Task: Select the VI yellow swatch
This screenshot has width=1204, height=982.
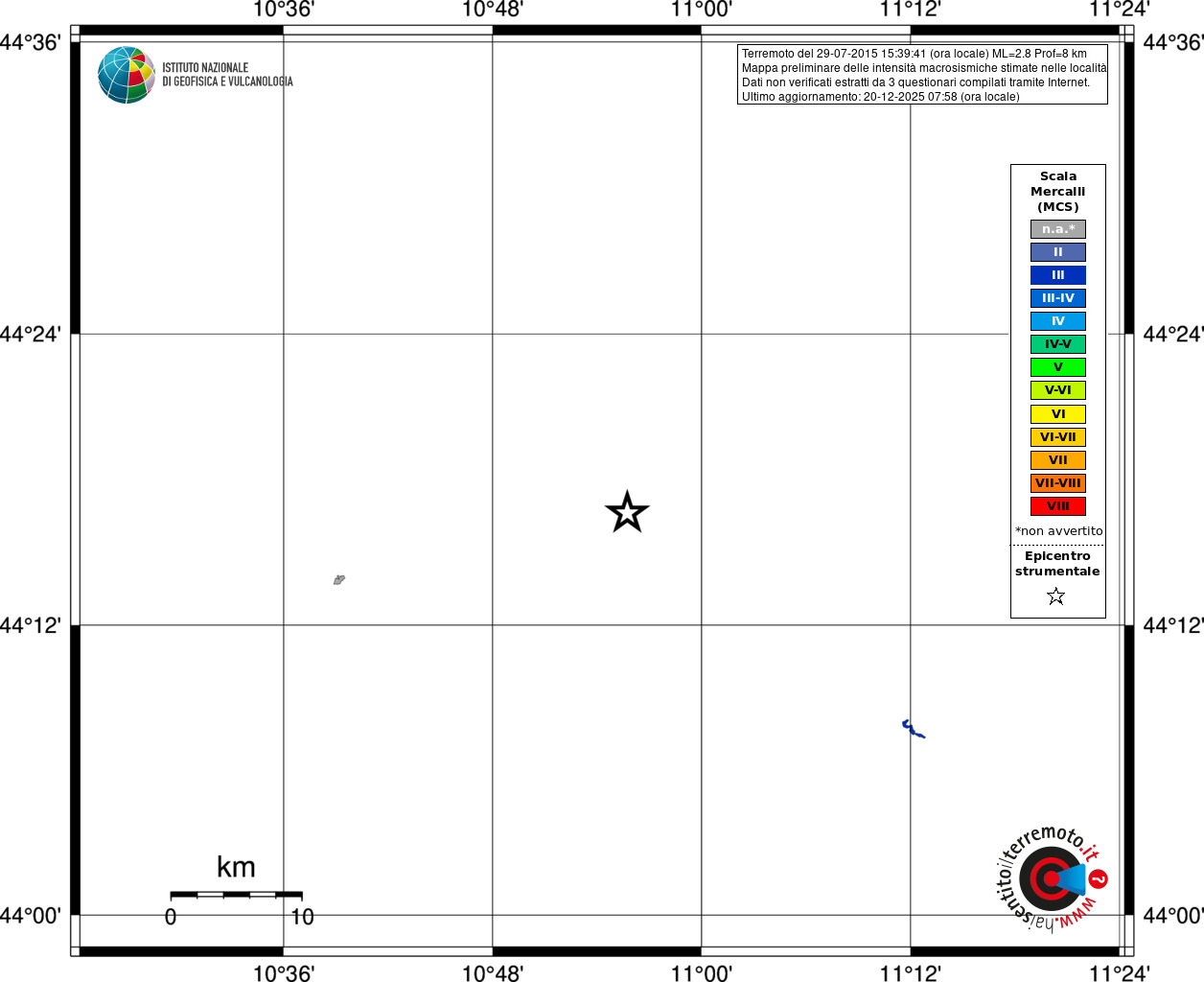Action: tap(1058, 414)
